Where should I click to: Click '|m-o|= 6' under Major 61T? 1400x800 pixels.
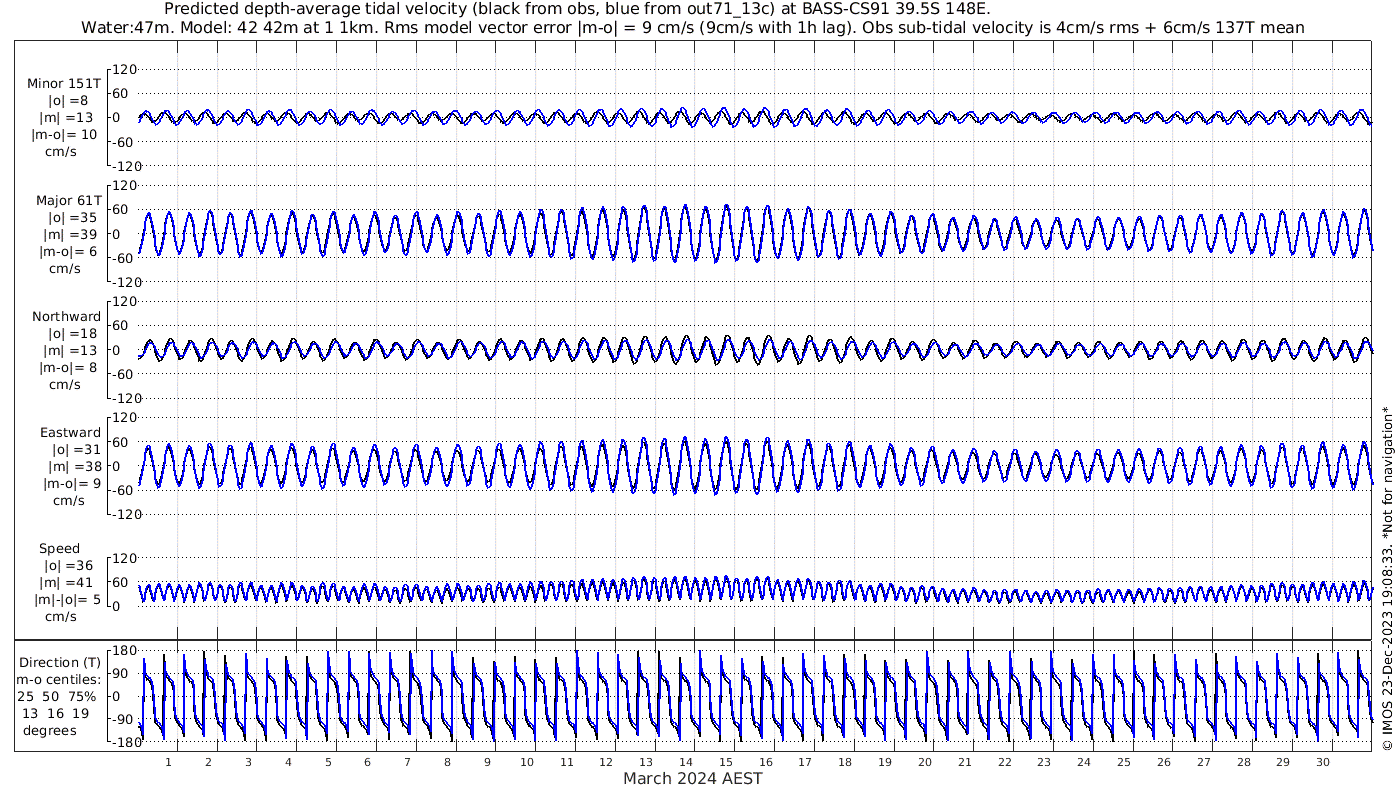coord(68,251)
